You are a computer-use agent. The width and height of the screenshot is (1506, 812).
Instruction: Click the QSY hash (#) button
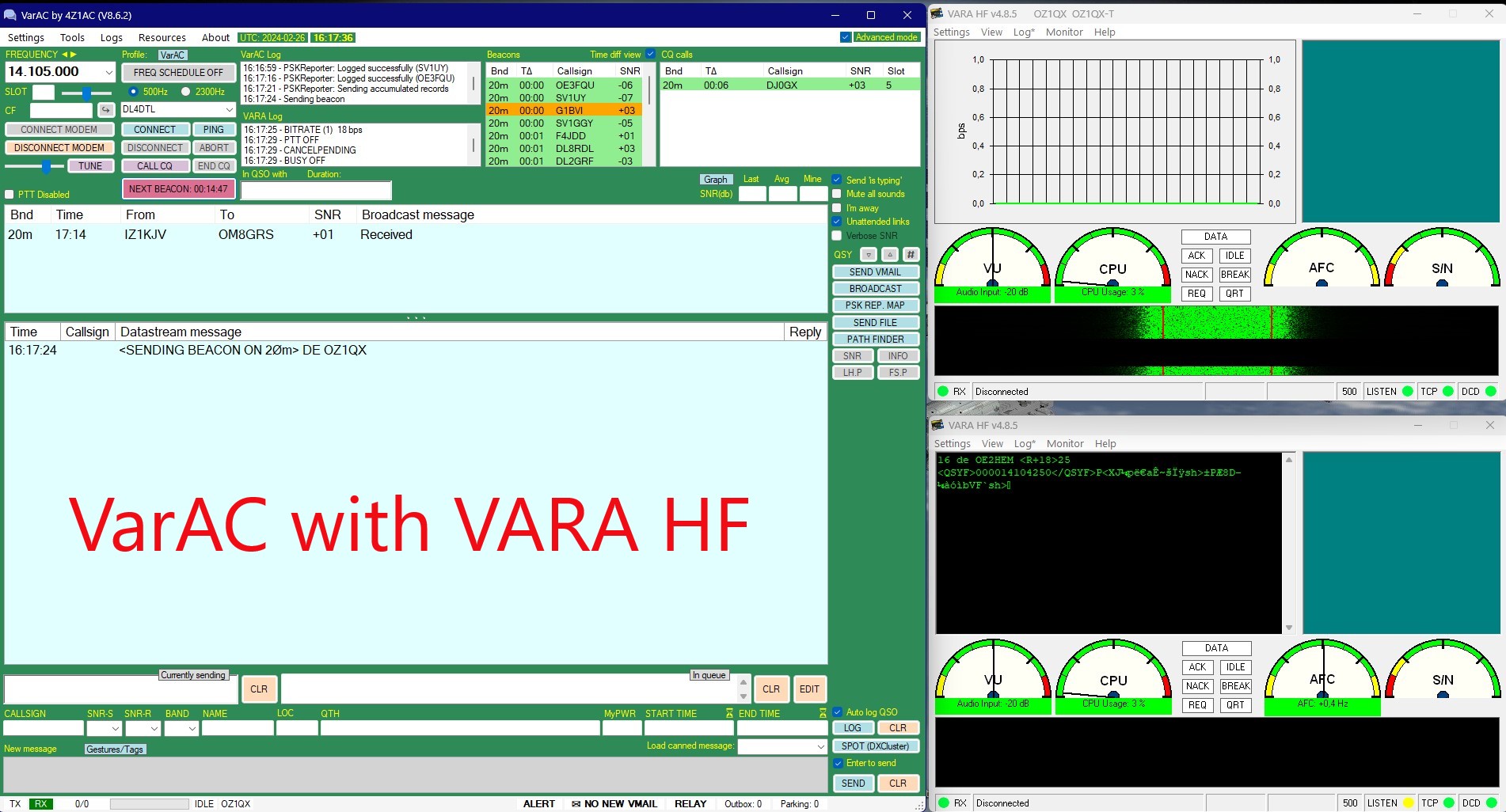911,255
